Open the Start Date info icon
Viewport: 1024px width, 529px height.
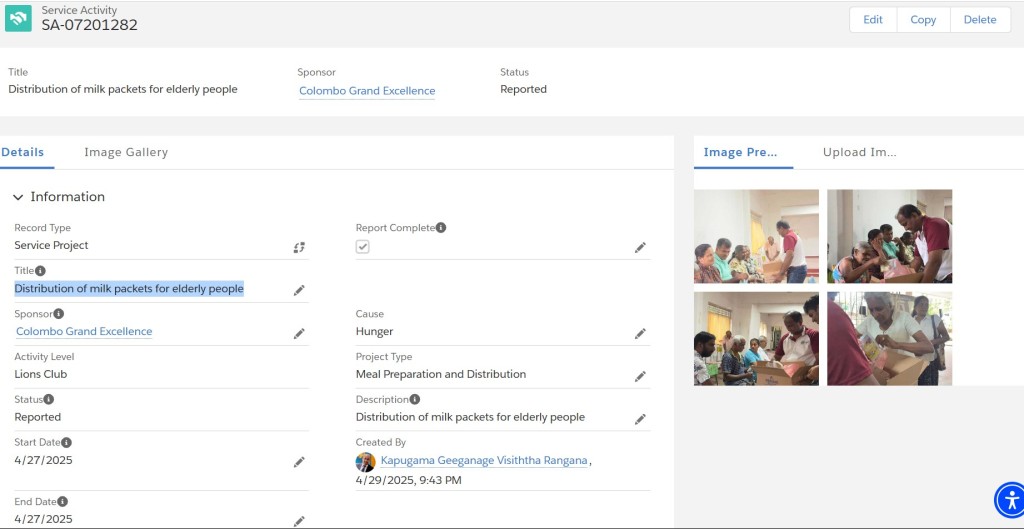tap(66, 442)
